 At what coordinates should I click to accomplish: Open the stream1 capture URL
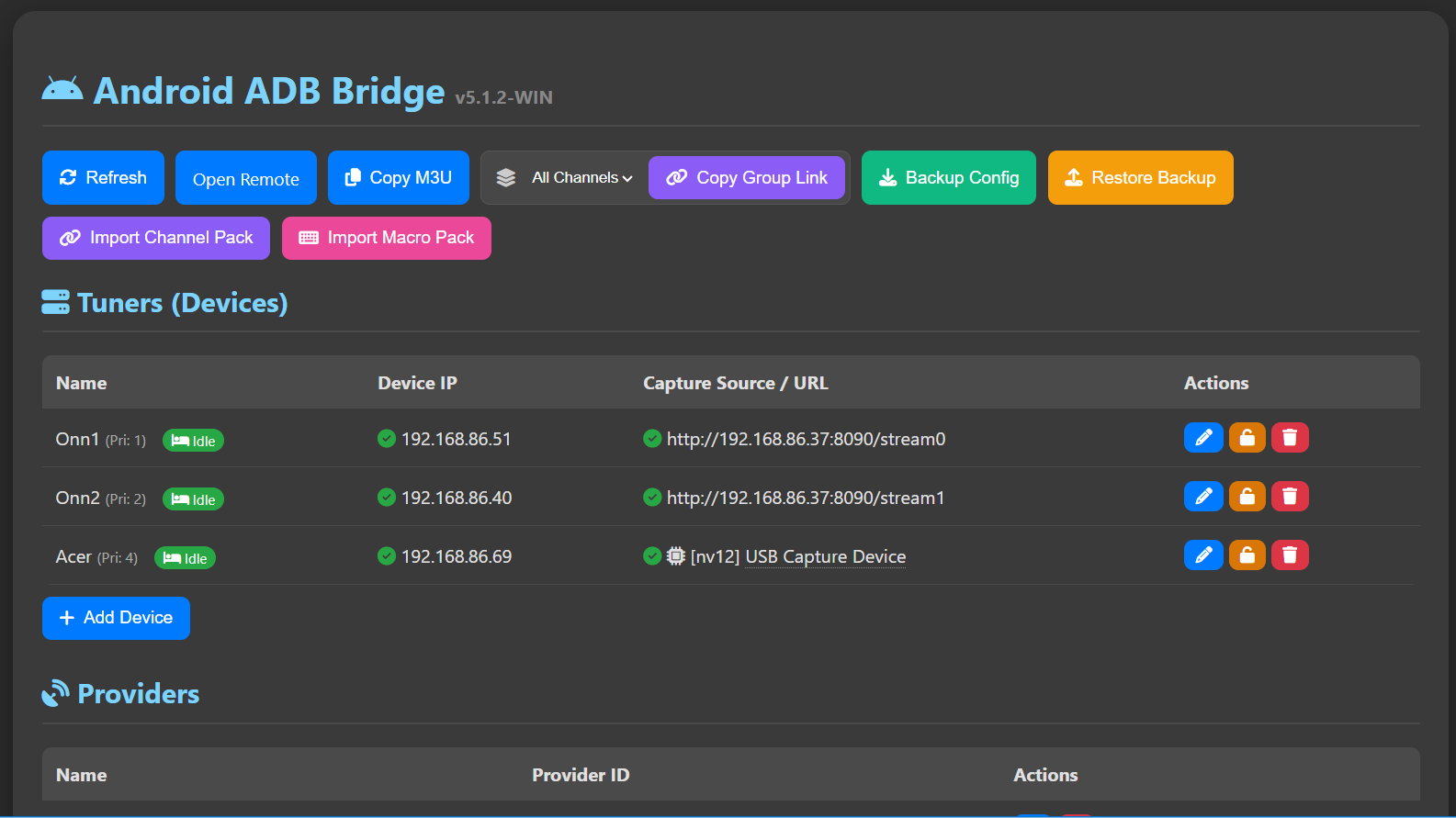(x=806, y=498)
